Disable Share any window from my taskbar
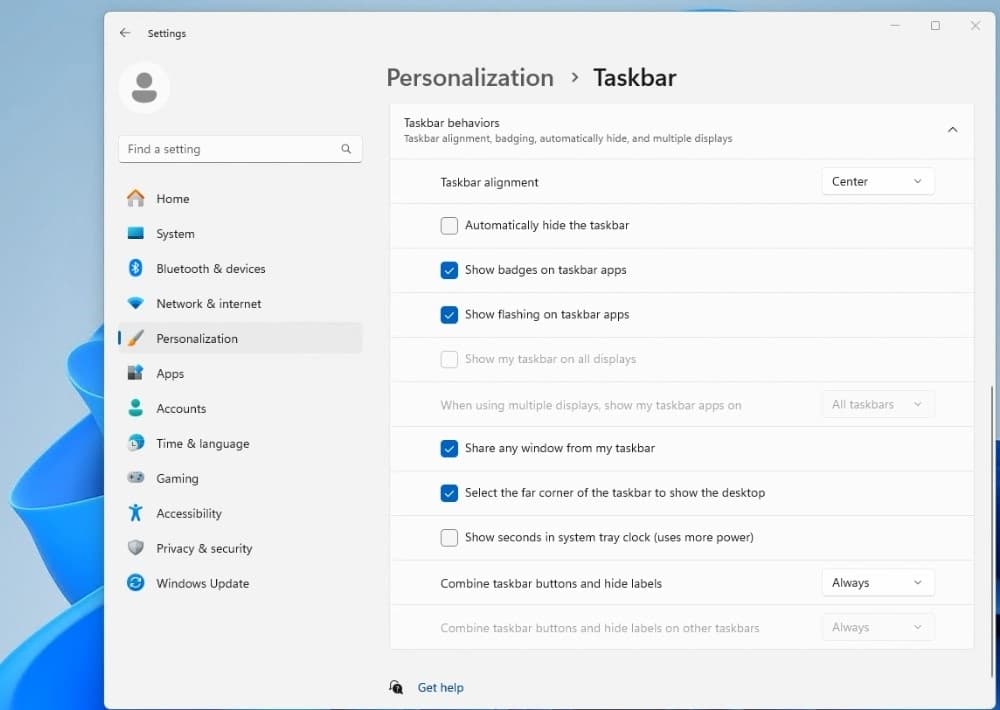The height and width of the screenshot is (710, 1000). click(449, 449)
